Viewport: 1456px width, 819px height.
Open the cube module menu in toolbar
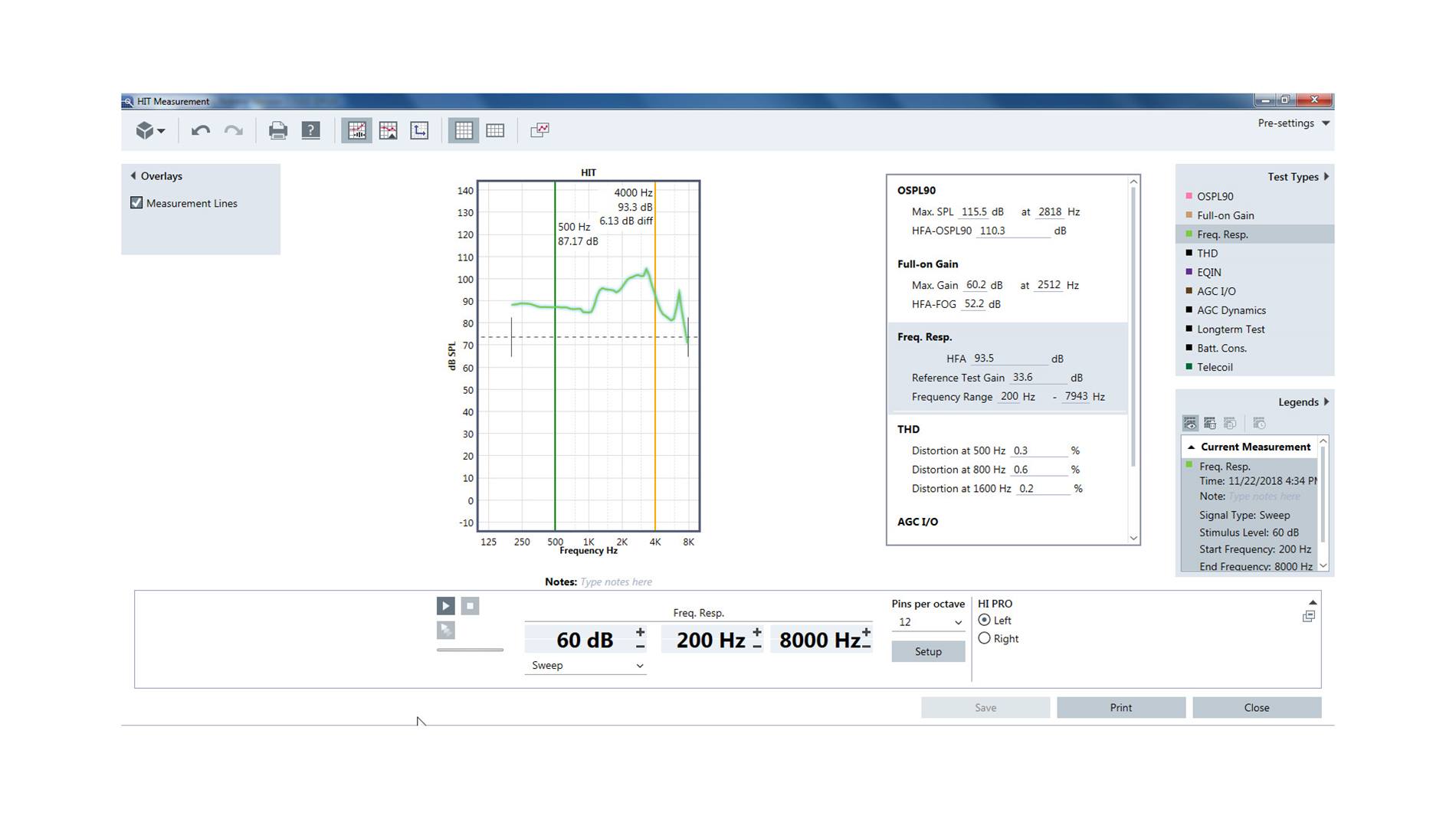tap(150, 131)
